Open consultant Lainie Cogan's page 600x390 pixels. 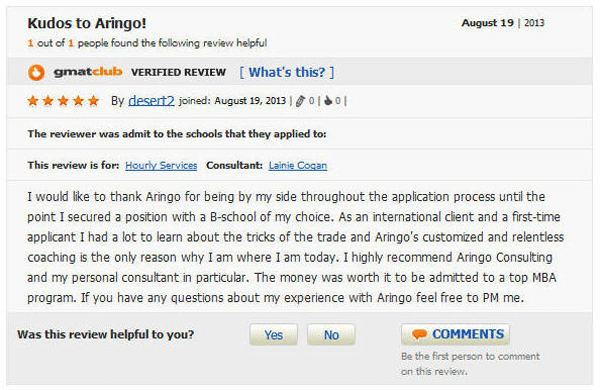pyautogui.click(x=298, y=165)
